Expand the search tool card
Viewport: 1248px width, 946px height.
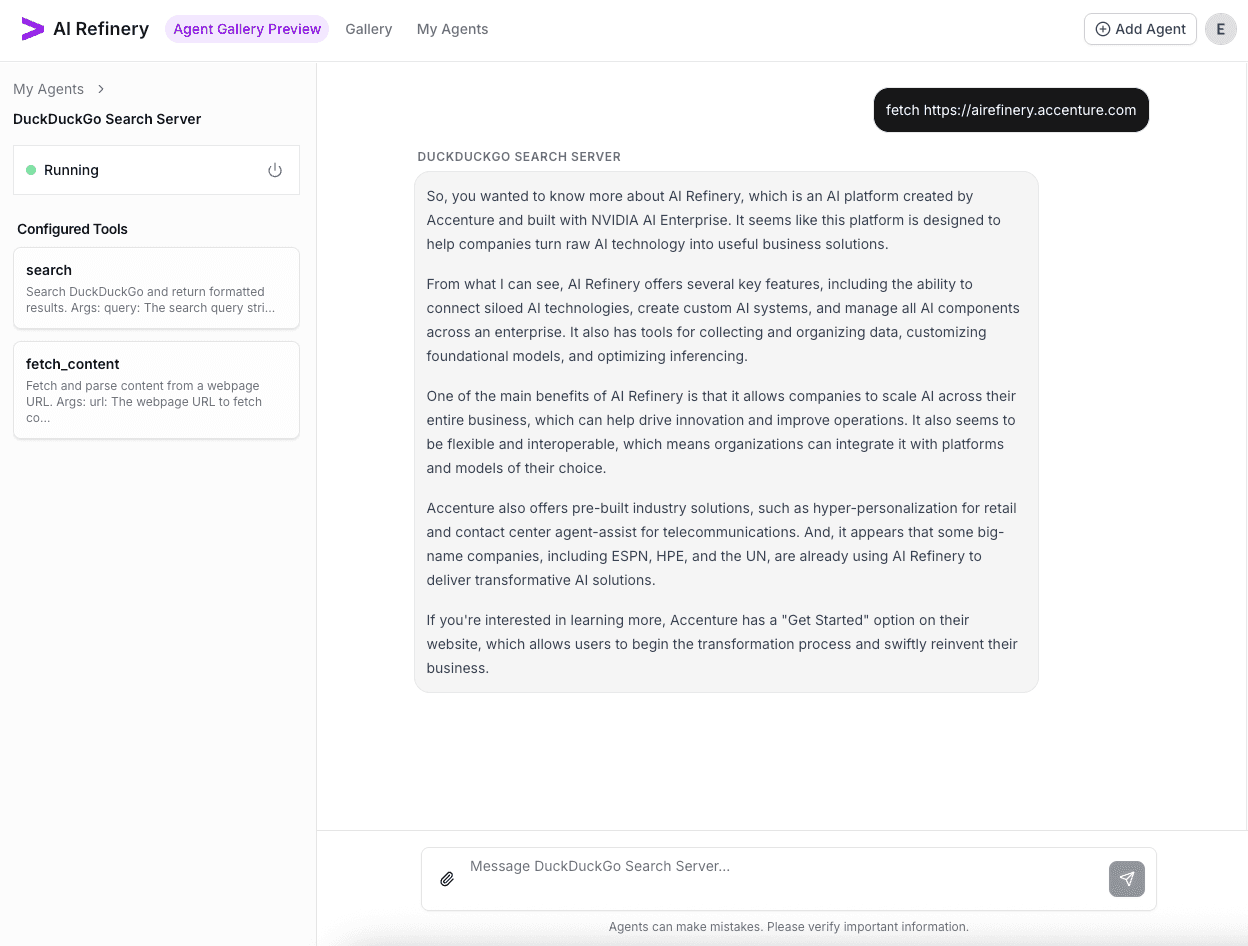coord(156,288)
